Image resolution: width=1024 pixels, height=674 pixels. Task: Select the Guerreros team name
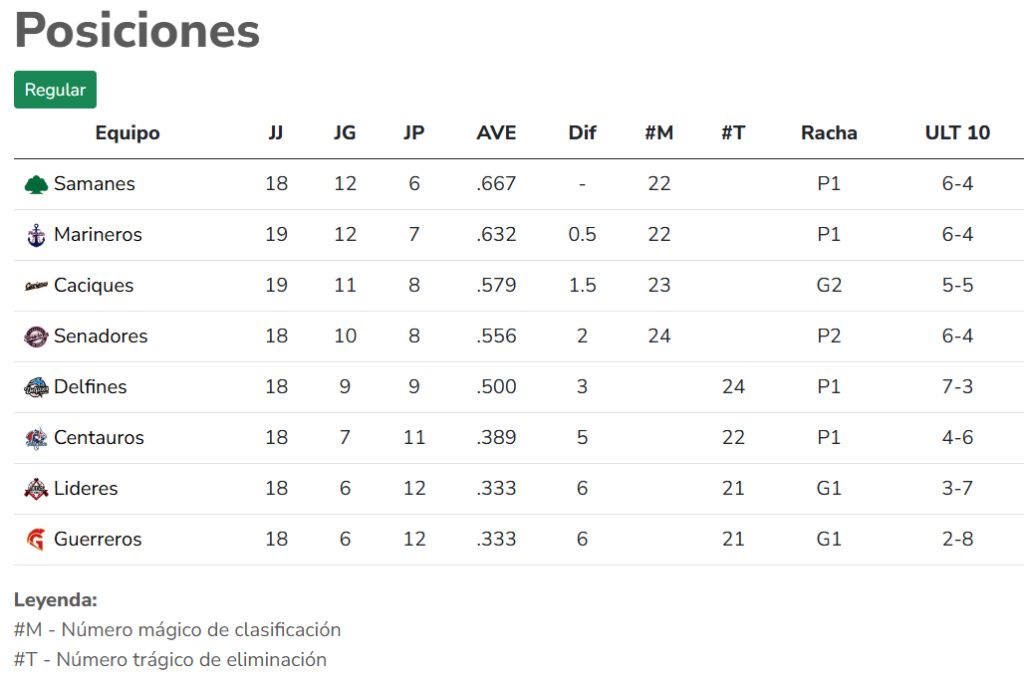pyautogui.click(x=98, y=539)
